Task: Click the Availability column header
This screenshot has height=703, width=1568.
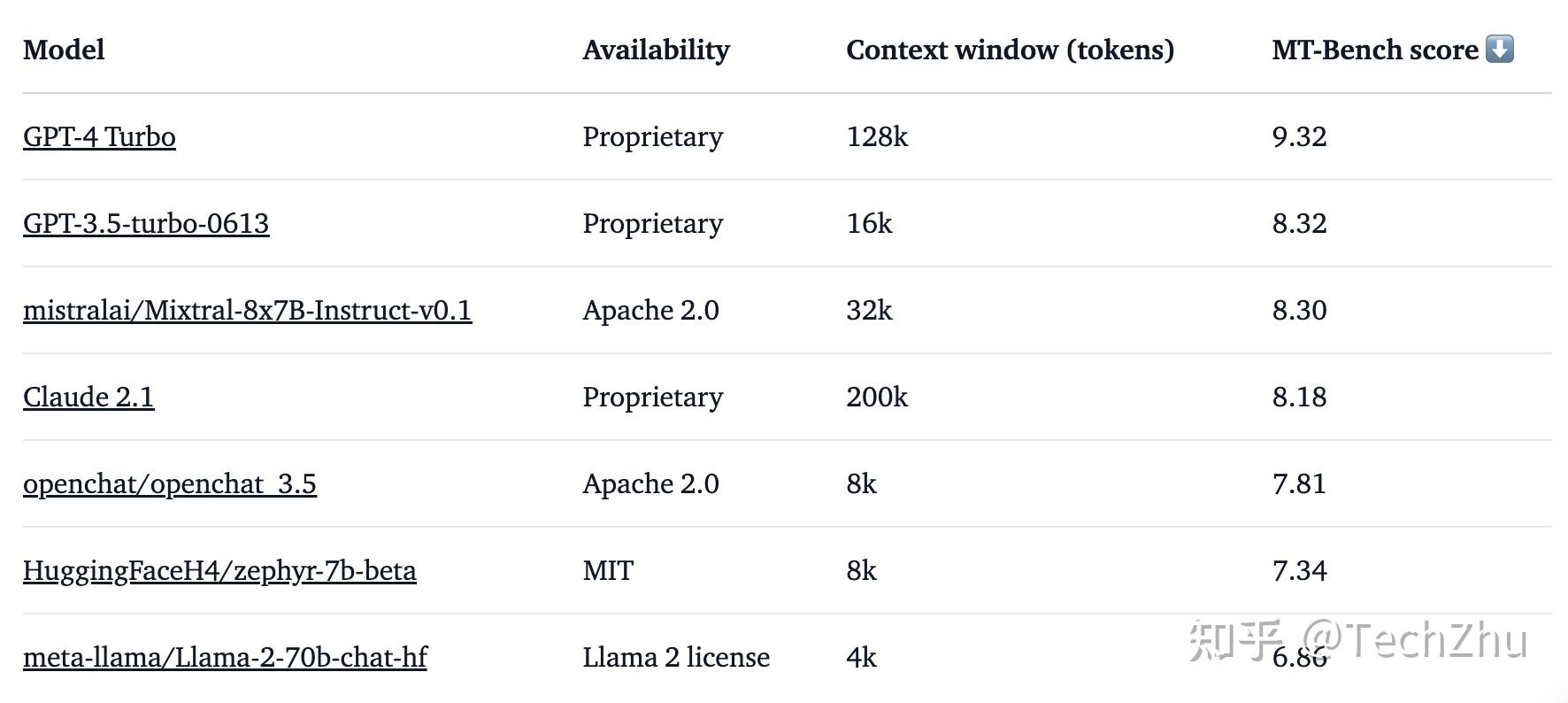Action: pyautogui.click(x=656, y=50)
